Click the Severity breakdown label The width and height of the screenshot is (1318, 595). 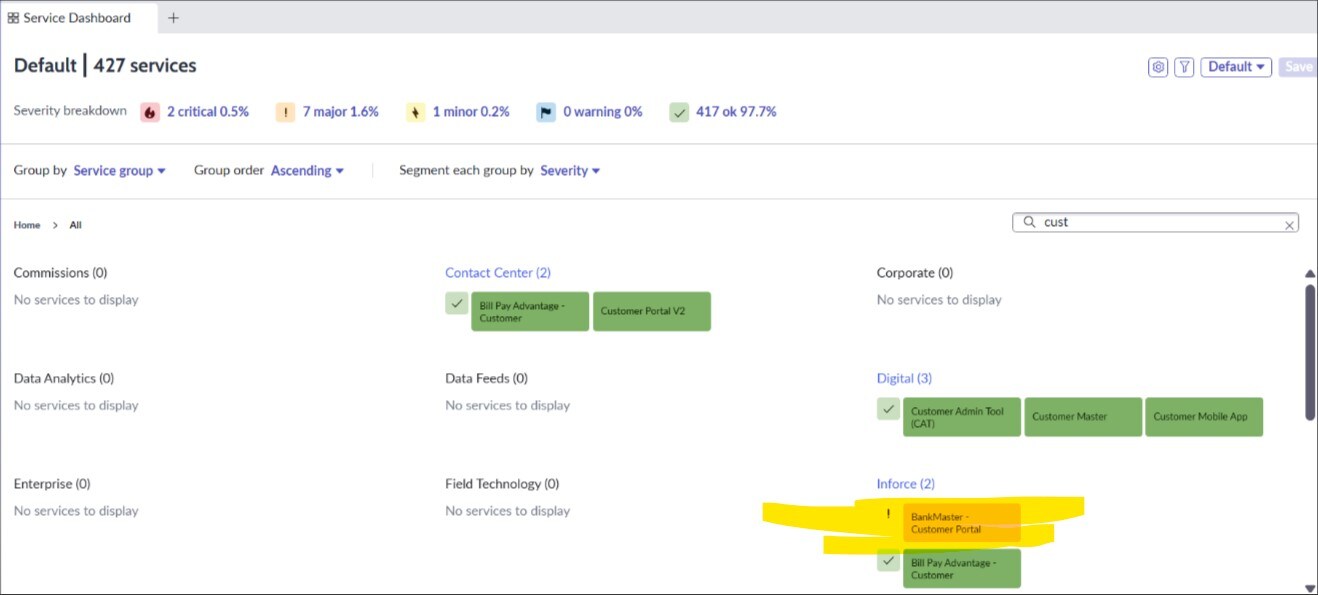[x=70, y=111]
